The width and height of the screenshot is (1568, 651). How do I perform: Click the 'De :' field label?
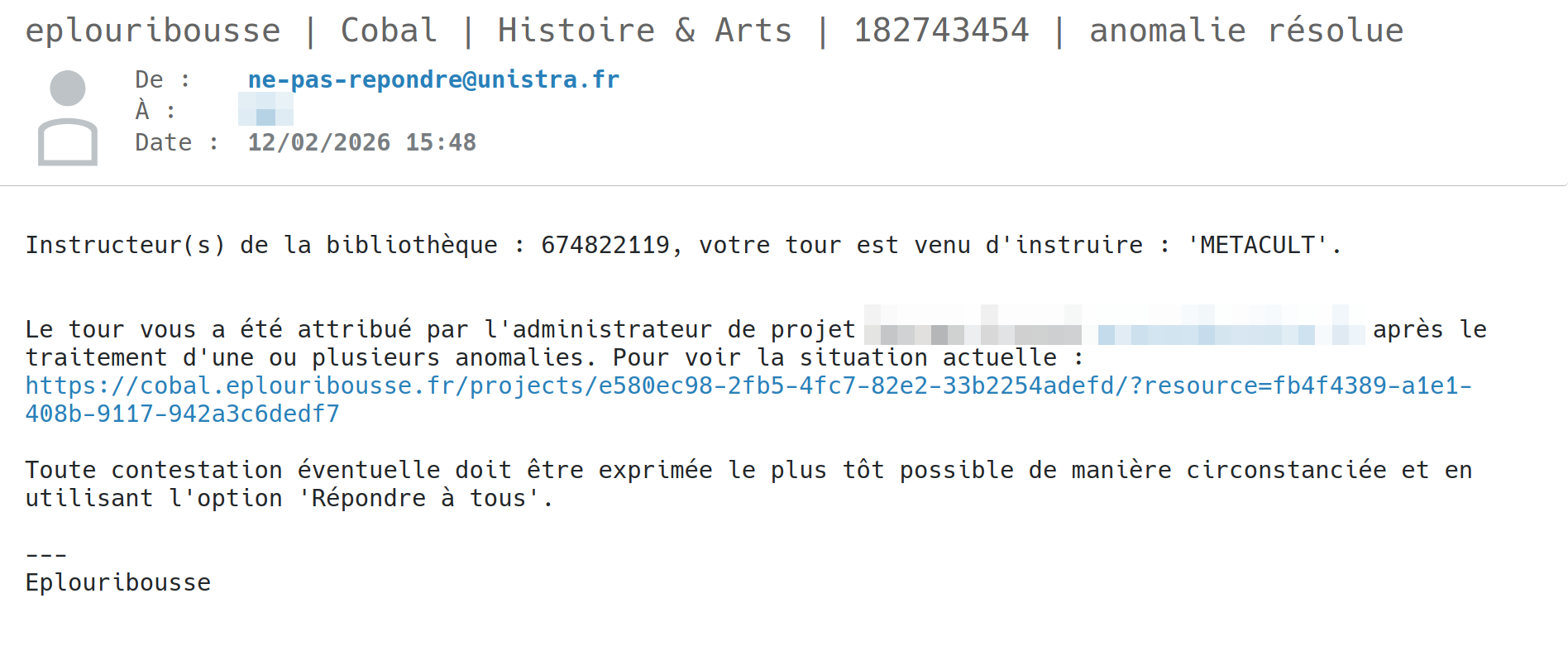point(163,79)
